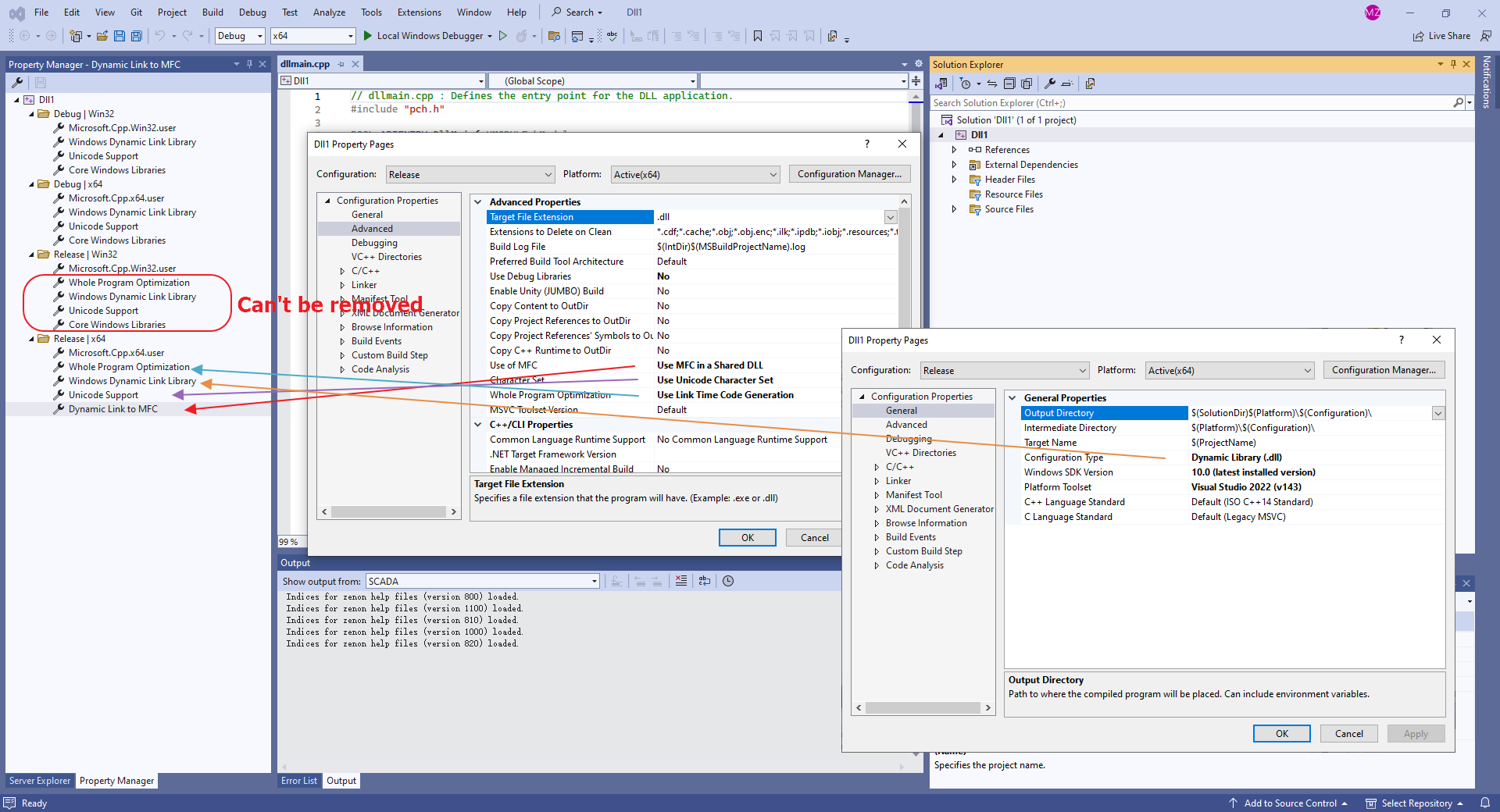Click the horizontal scrollbar in rear dialog tree
Image resolution: width=1500 pixels, height=812 pixels.
click(389, 512)
